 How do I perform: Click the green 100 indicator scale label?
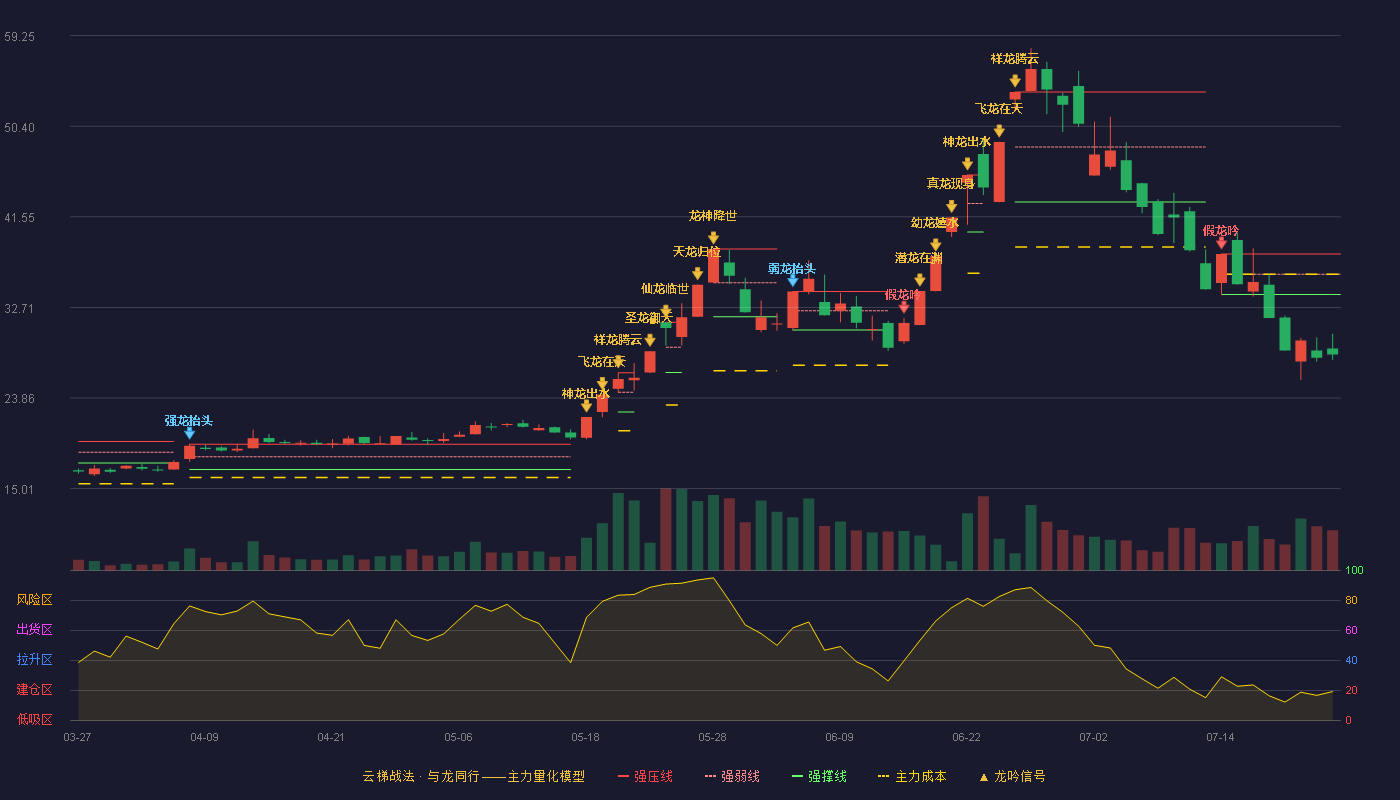click(1354, 571)
